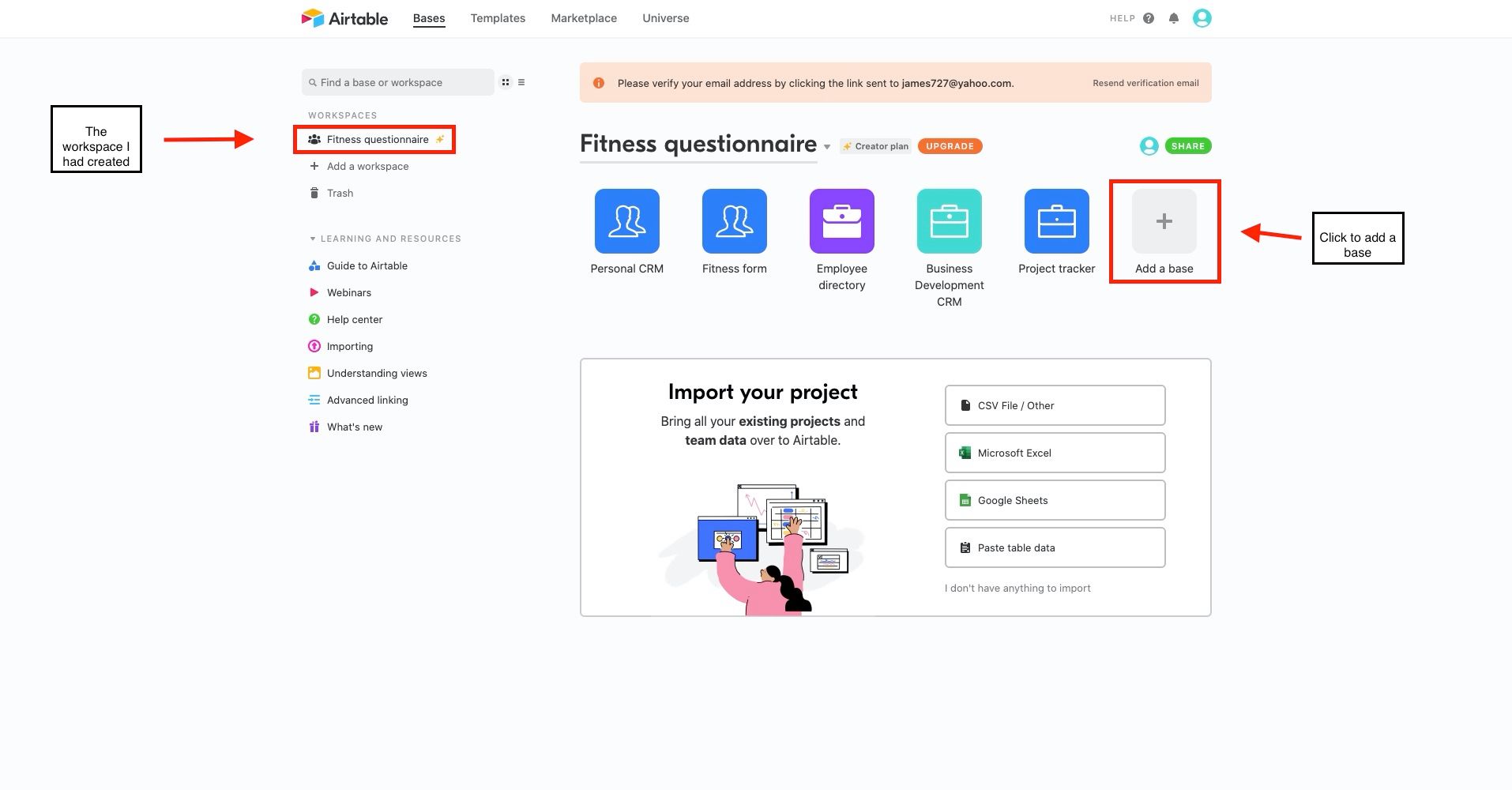Click the orange info icon in verification banner
Image resolution: width=1512 pixels, height=790 pixels.
(599, 83)
